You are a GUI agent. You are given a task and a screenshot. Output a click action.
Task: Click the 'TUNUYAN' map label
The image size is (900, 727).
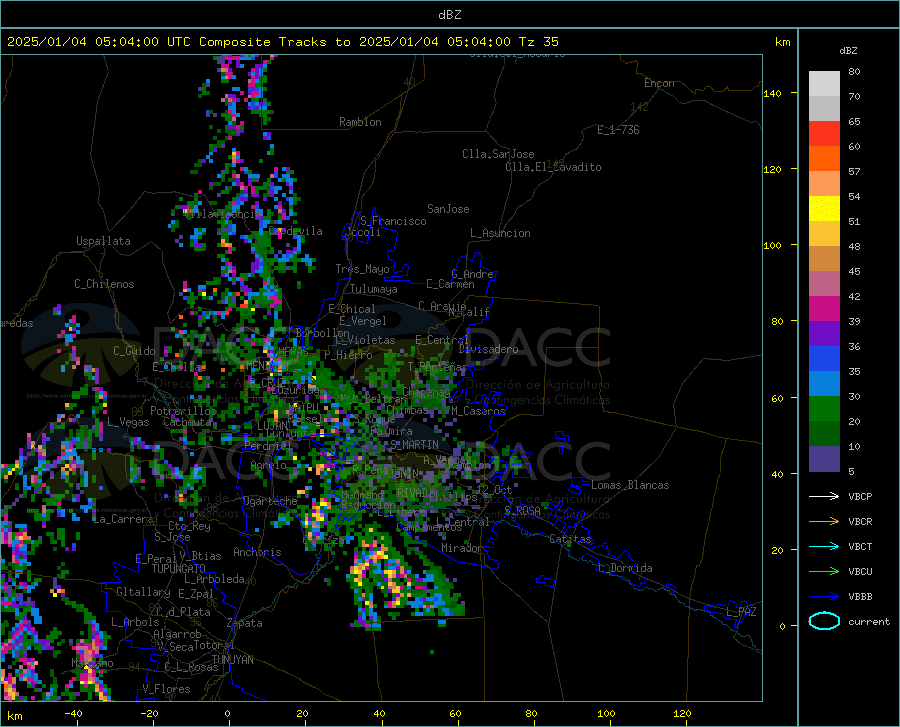tap(232, 660)
